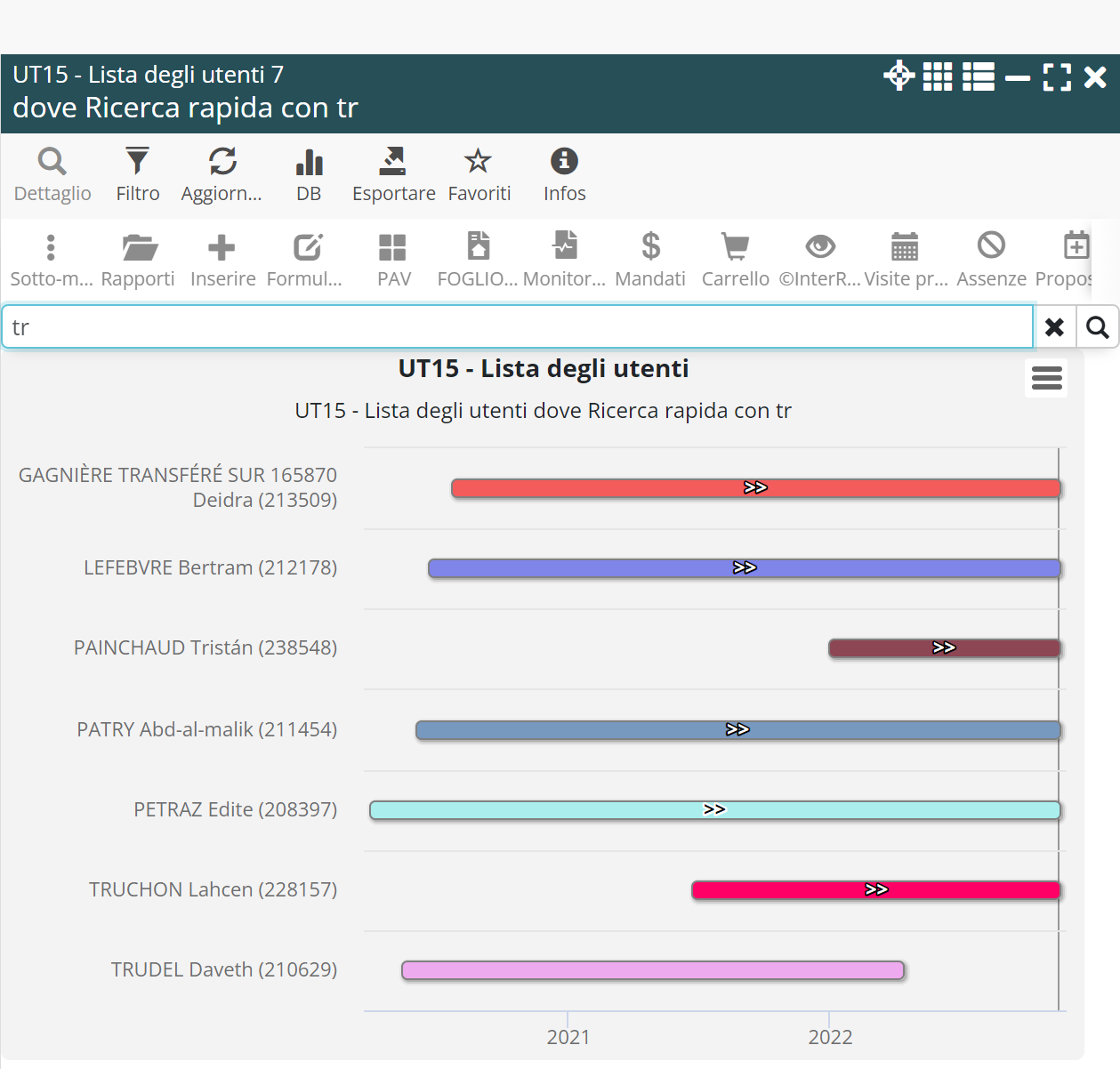Click the quick search input field

pos(516,327)
